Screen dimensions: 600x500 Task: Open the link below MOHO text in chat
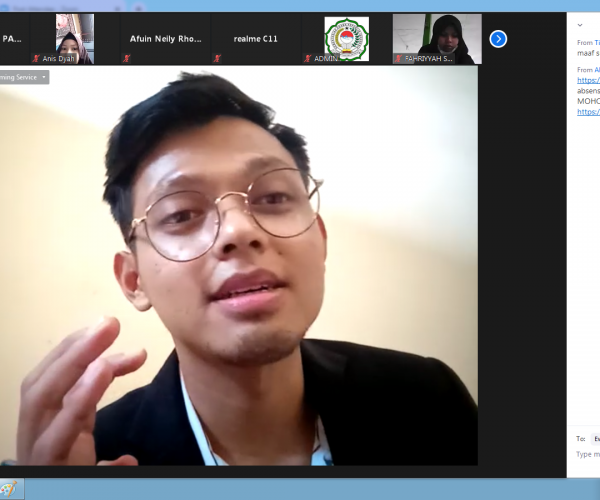point(588,112)
